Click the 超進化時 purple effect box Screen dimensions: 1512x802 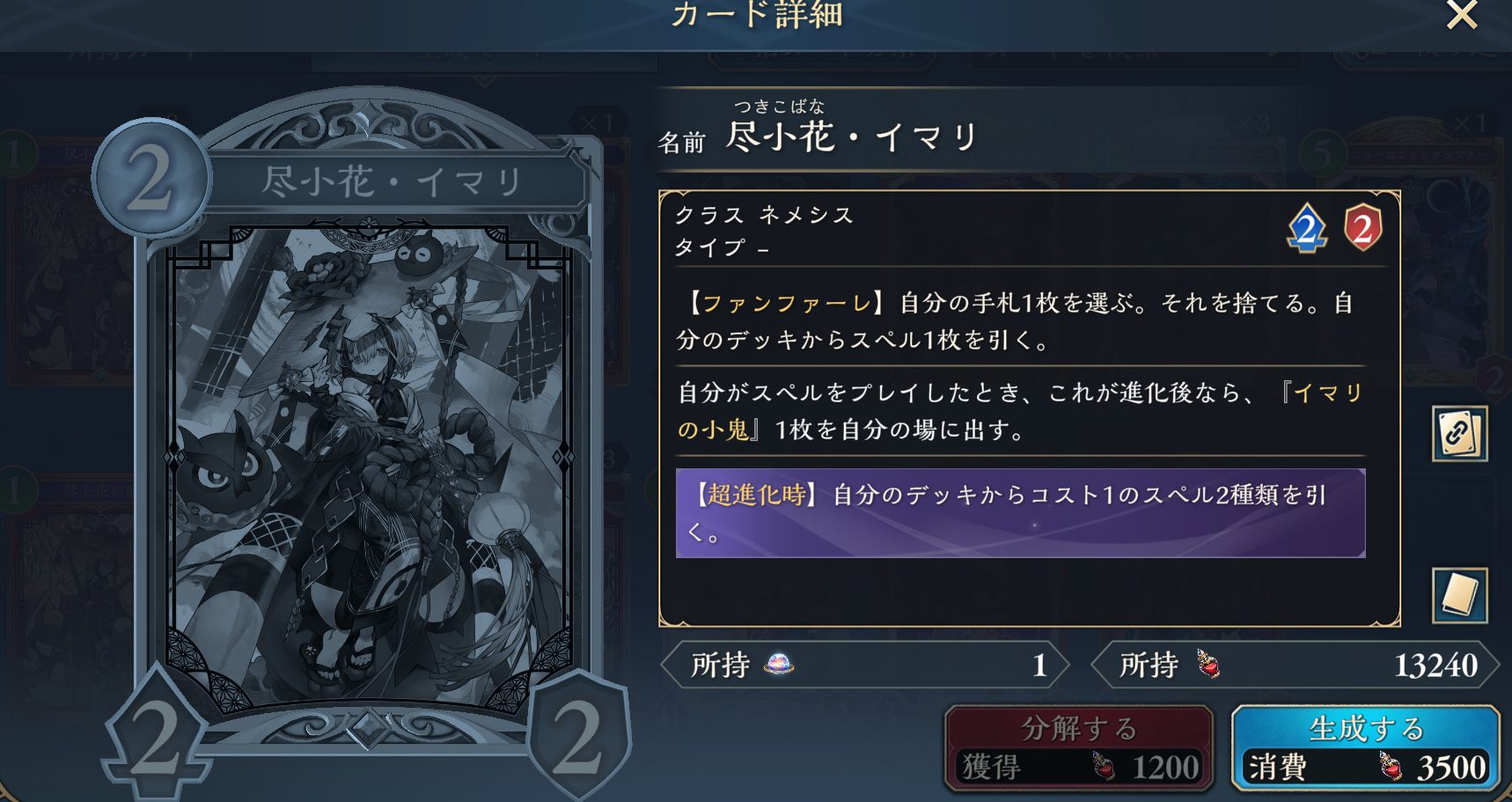(1020, 513)
